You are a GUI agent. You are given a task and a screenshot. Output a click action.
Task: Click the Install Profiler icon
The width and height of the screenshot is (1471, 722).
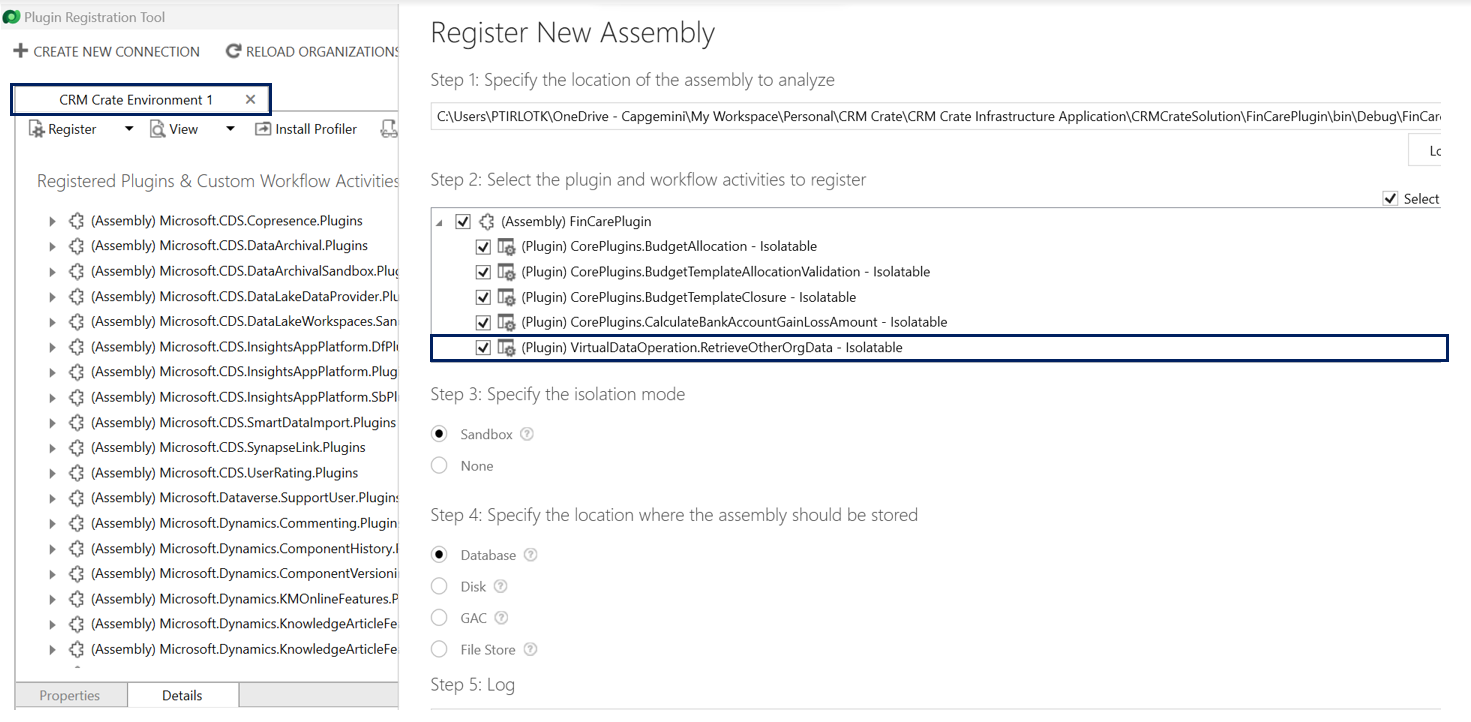tap(264, 128)
